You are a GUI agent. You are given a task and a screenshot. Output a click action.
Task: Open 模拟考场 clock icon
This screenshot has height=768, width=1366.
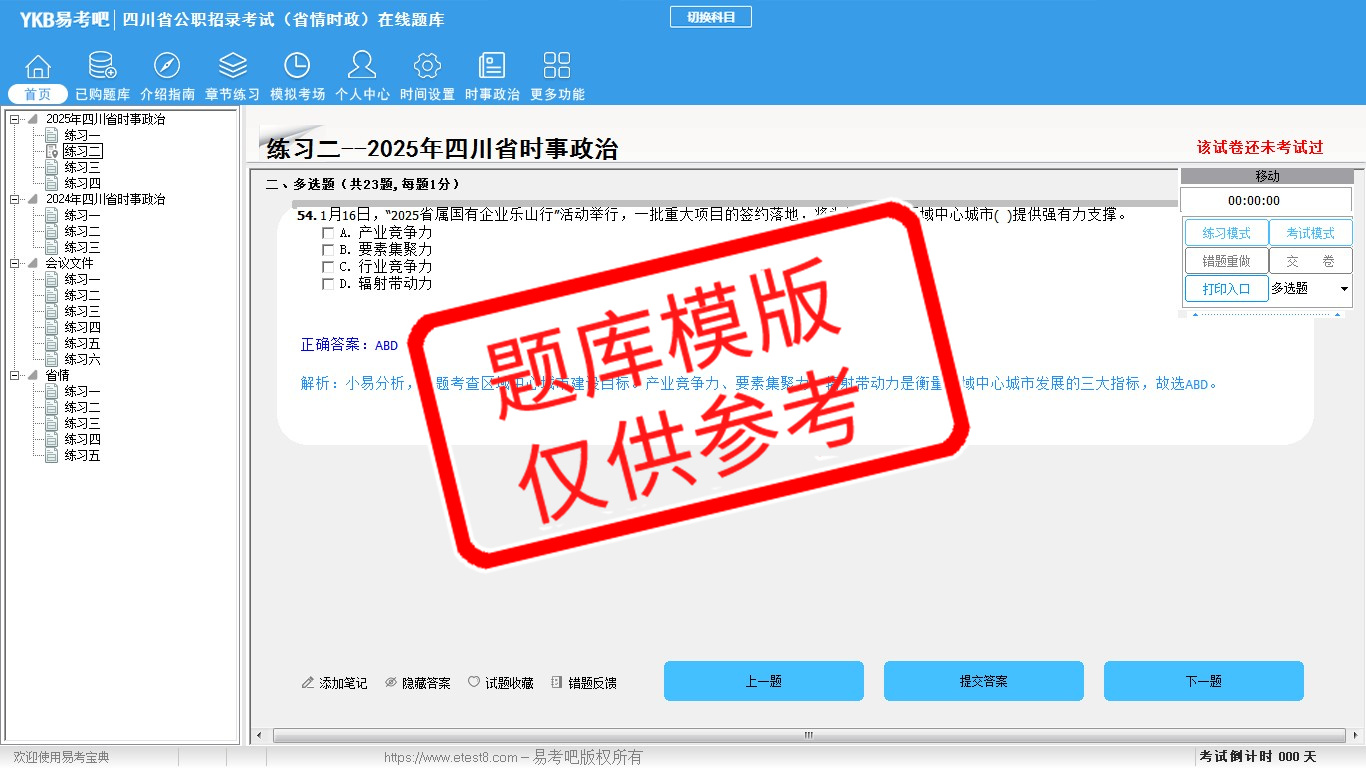[297, 67]
